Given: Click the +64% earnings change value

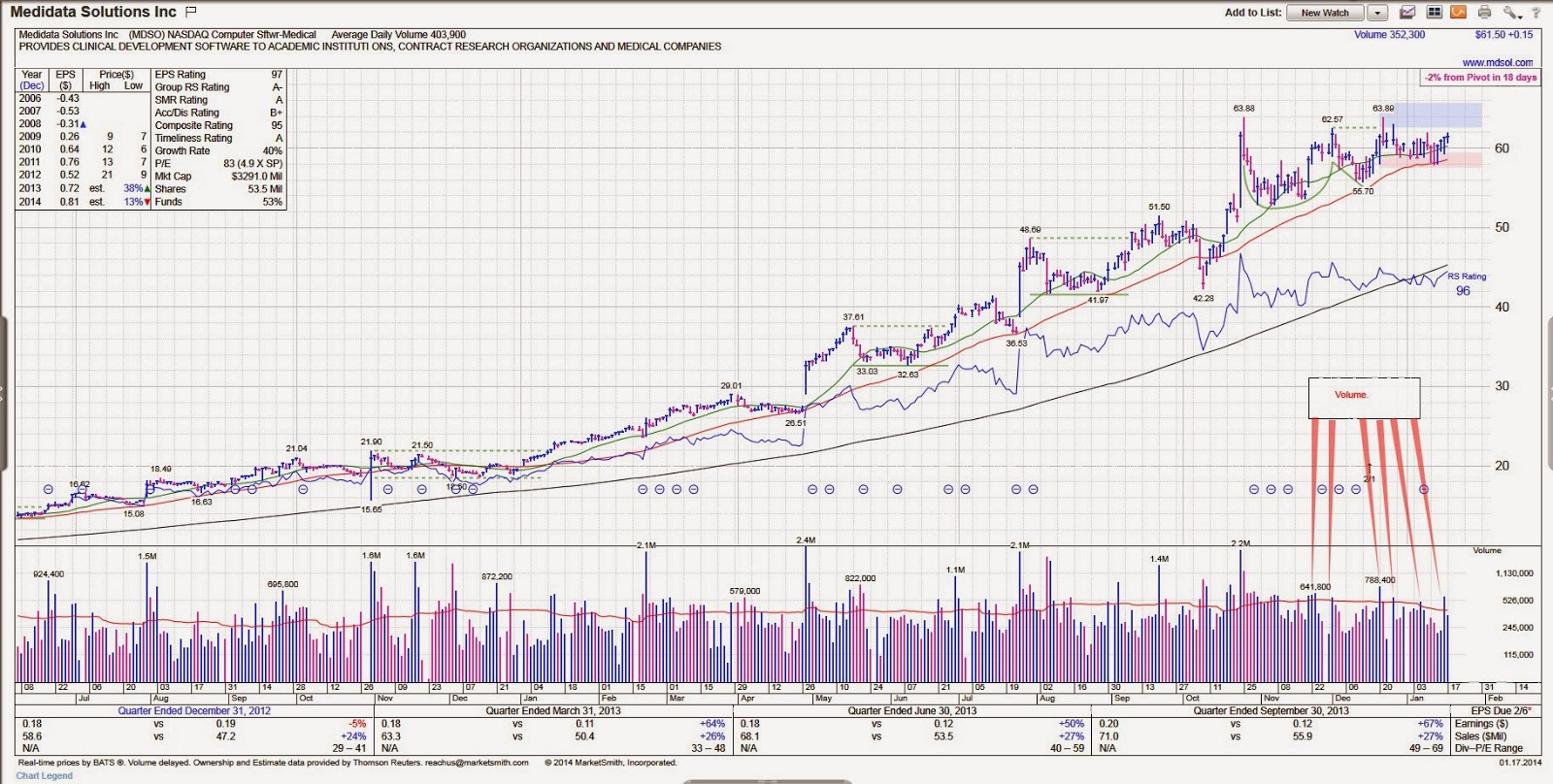Looking at the screenshot, I should click(712, 723).
